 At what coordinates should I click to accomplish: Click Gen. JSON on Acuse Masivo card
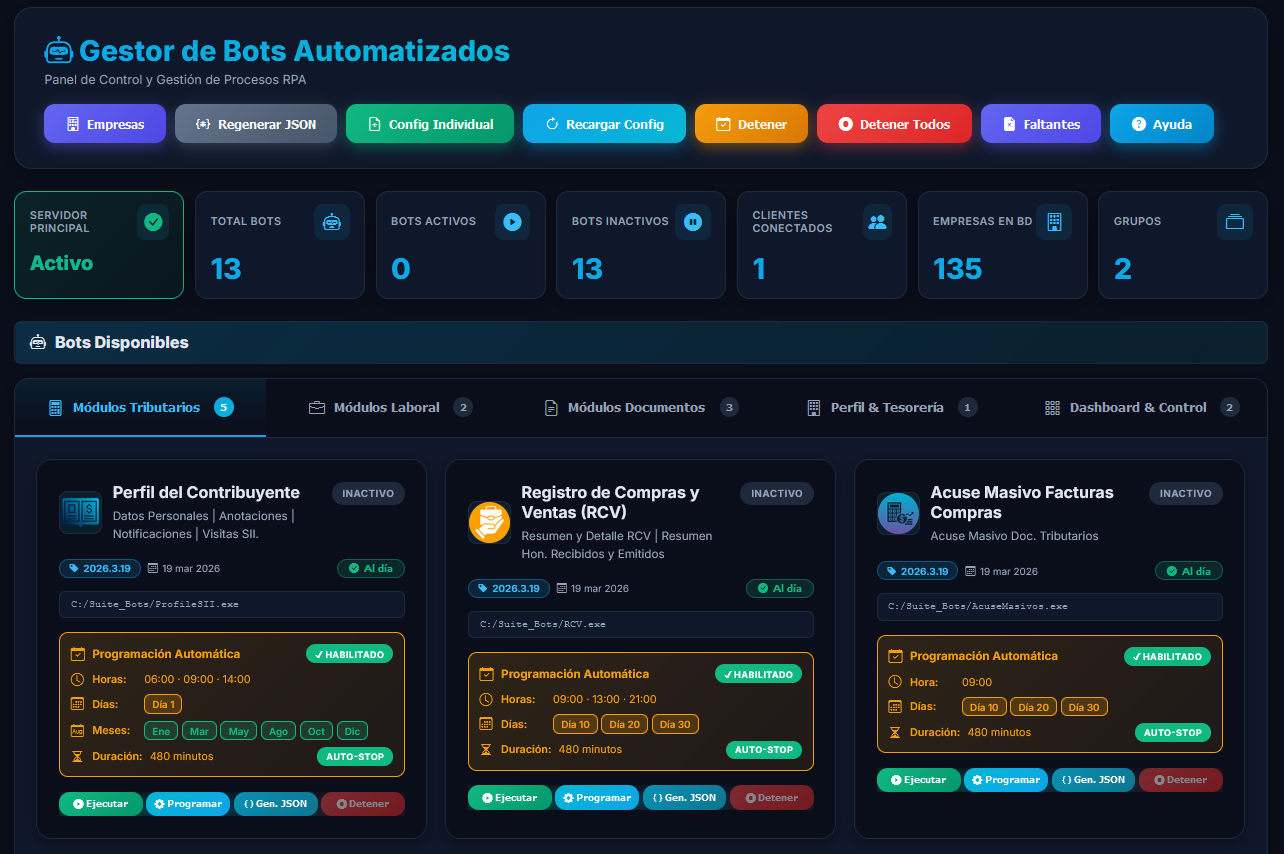pyautogui.click(x=1094, y=780)
